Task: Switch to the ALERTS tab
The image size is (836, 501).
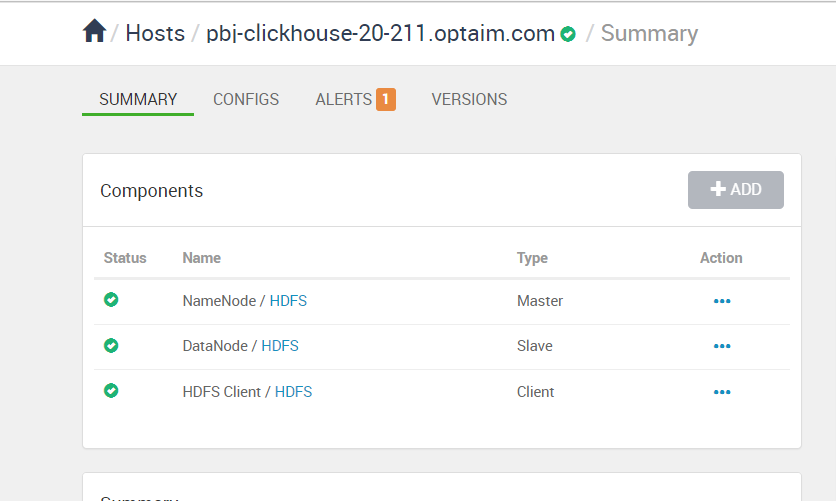Action: 343,99
